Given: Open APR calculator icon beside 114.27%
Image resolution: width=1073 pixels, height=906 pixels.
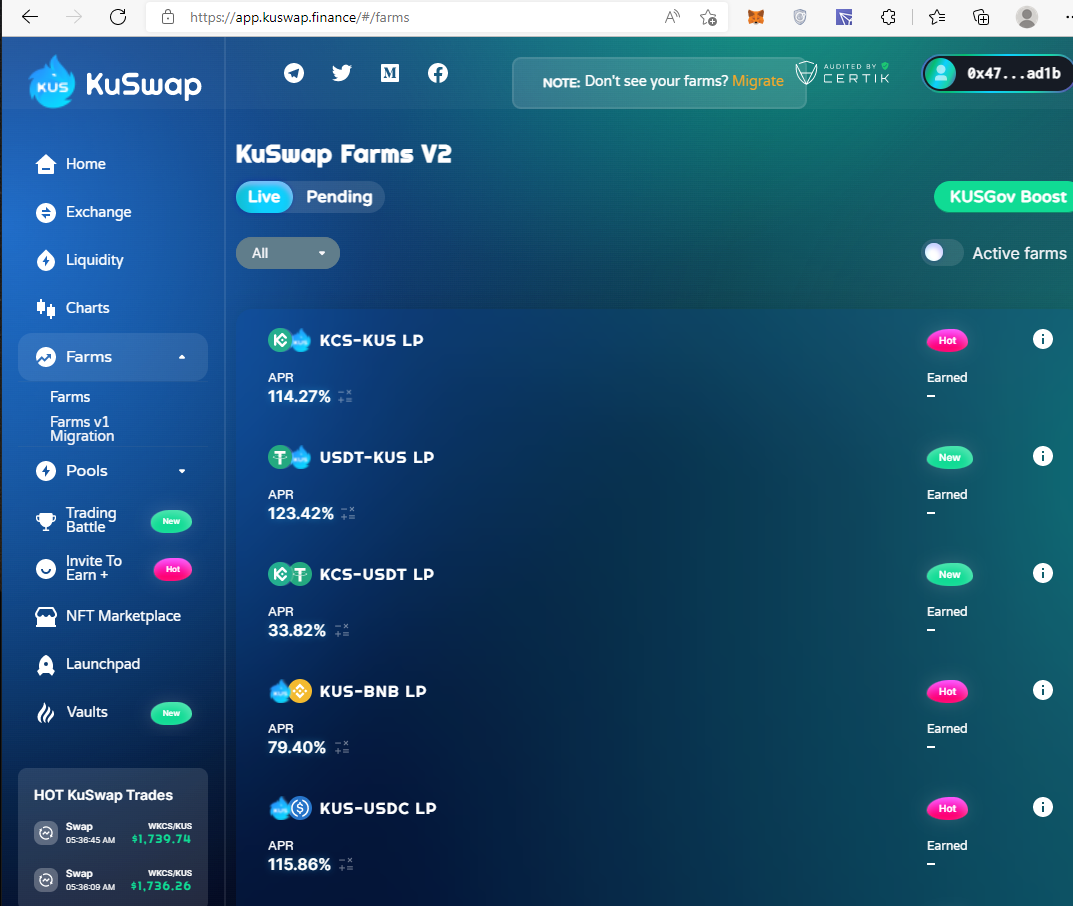Looking at the screenshot, I should click(345, 396).
